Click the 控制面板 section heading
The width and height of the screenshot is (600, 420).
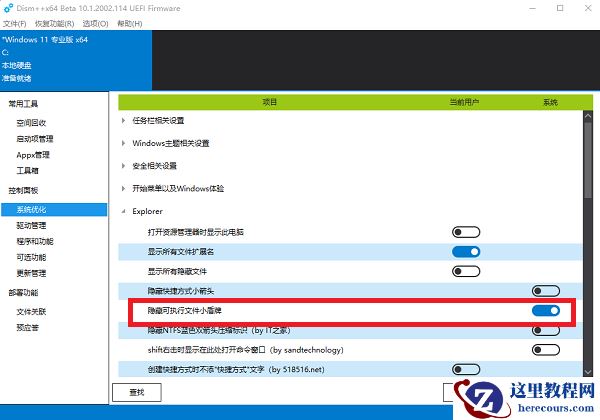23,190
